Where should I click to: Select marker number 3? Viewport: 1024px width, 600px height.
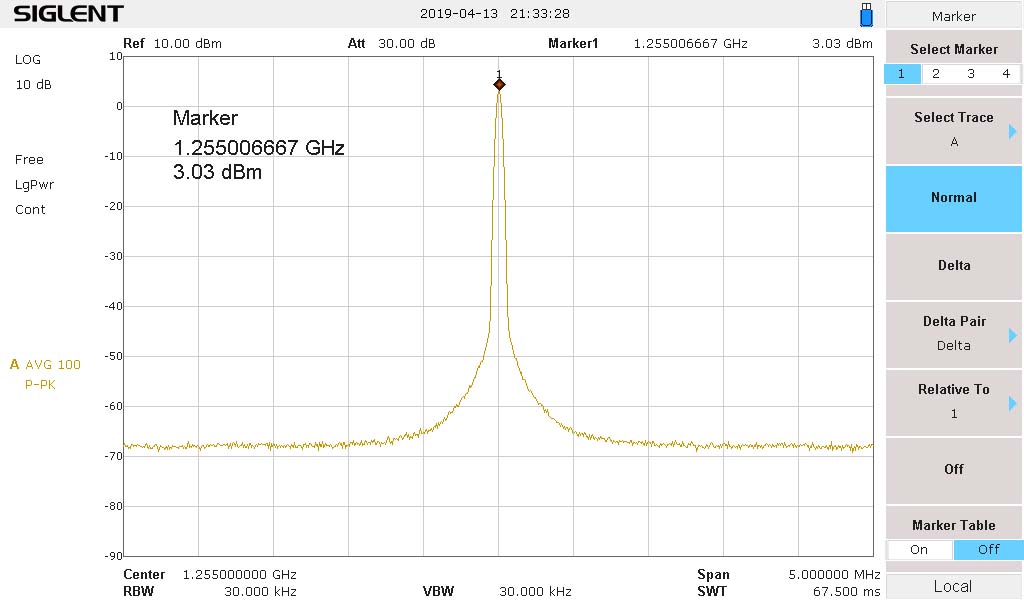point(971,74)
